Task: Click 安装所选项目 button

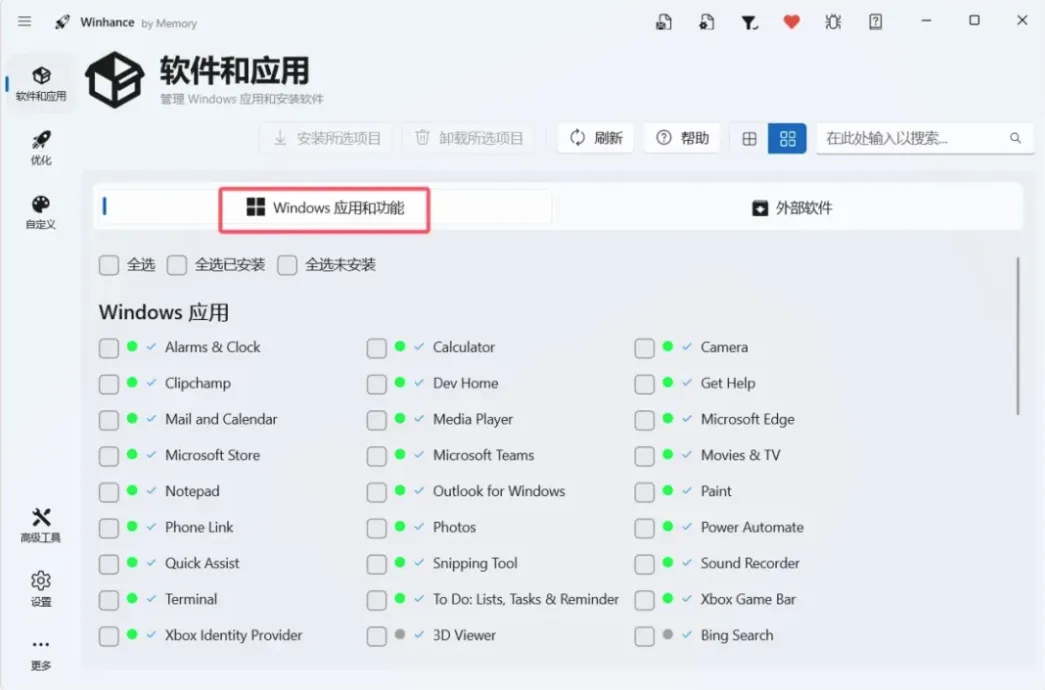Action: (327, 138)
